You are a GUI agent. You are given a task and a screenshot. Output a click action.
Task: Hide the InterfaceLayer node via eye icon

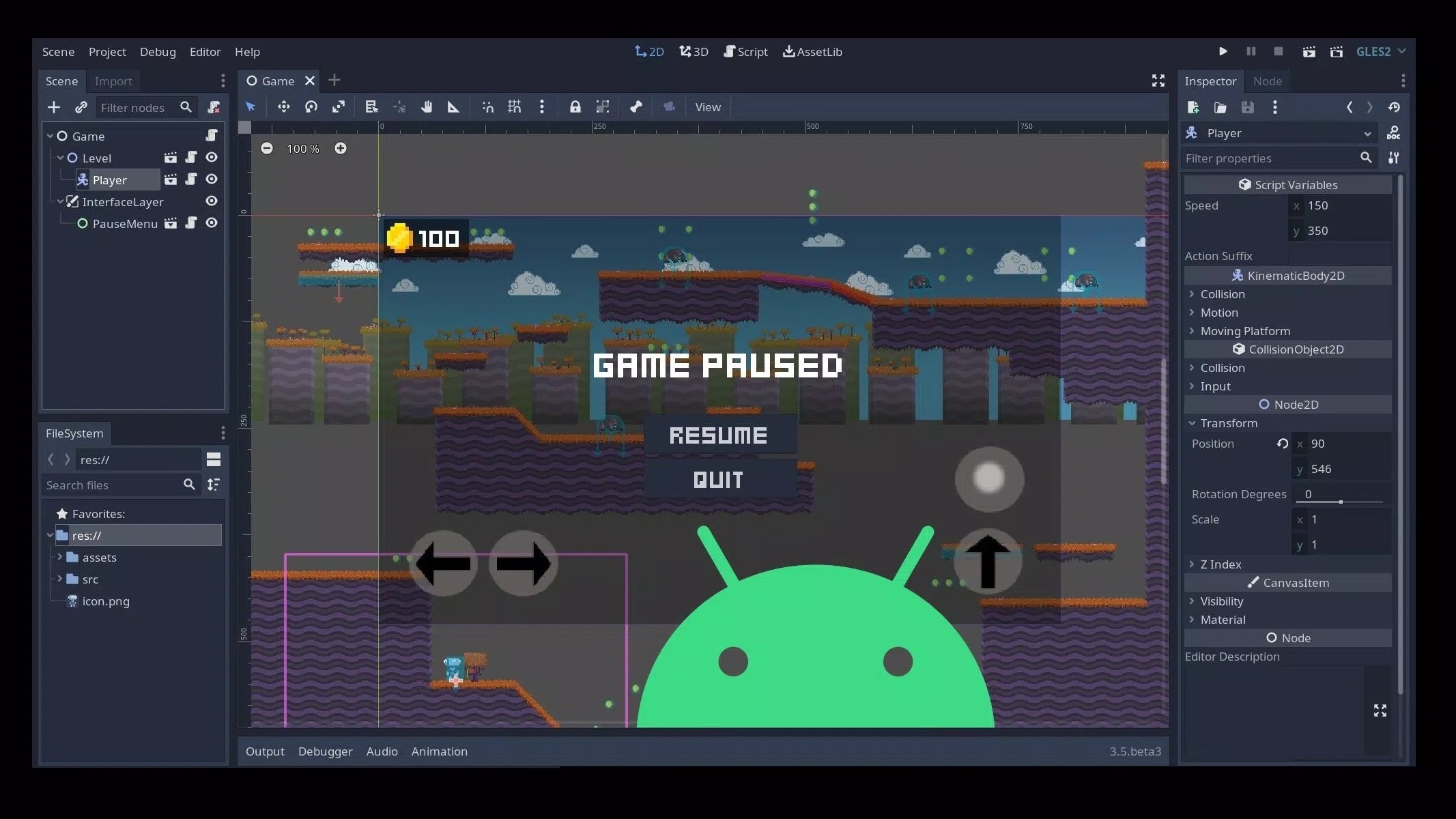coord(212,201)
